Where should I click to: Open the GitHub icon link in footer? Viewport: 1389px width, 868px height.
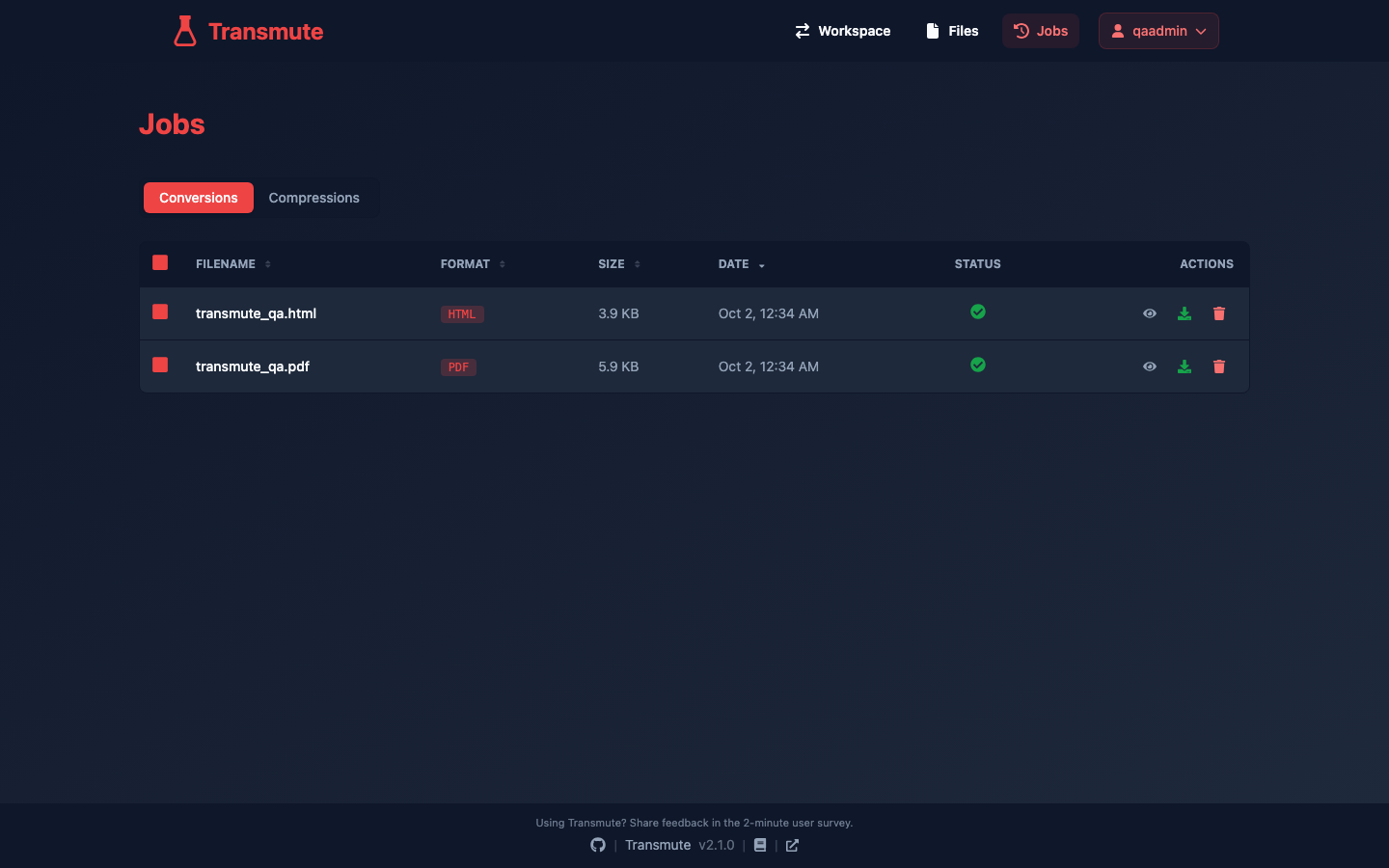pos(598,845)
